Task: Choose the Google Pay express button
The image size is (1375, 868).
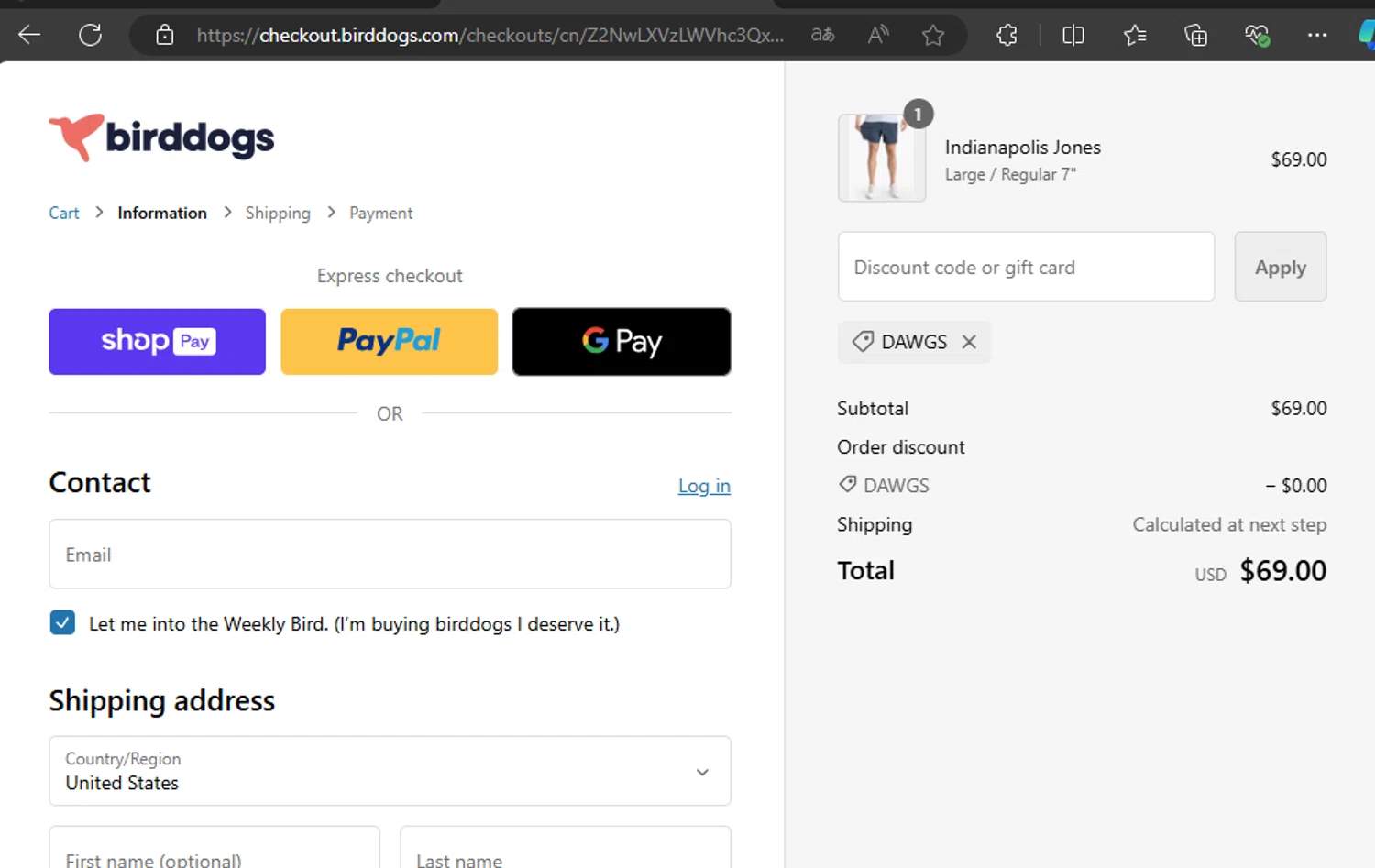Action: (x=621, y=342)
